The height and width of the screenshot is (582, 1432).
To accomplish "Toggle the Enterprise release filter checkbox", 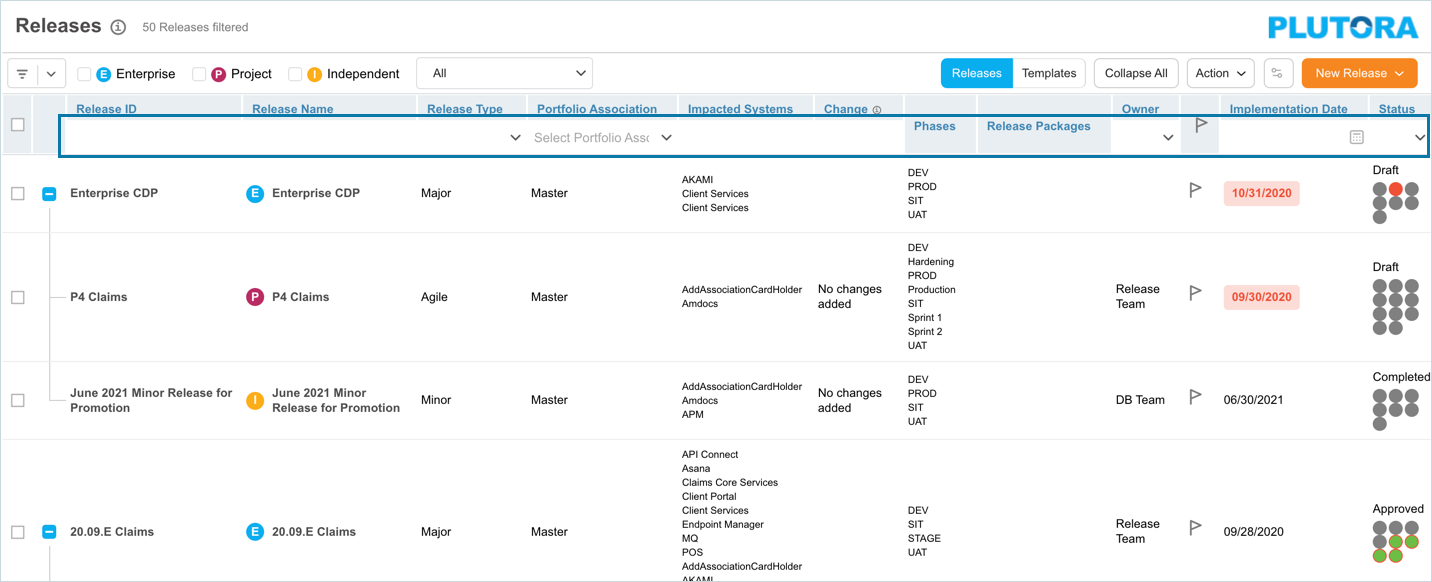I will click(84, 74).
